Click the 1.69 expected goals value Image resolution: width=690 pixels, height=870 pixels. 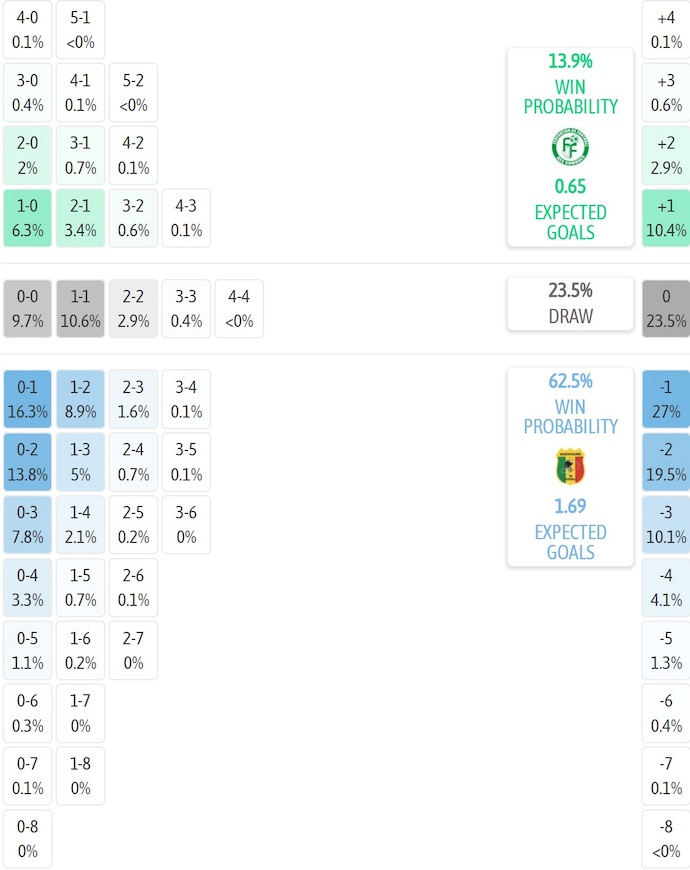coord(570,506)
